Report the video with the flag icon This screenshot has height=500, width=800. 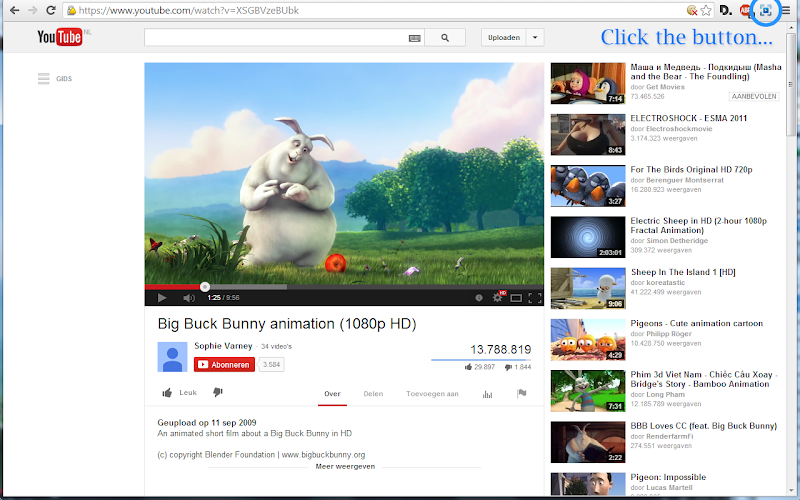(521, 393)
